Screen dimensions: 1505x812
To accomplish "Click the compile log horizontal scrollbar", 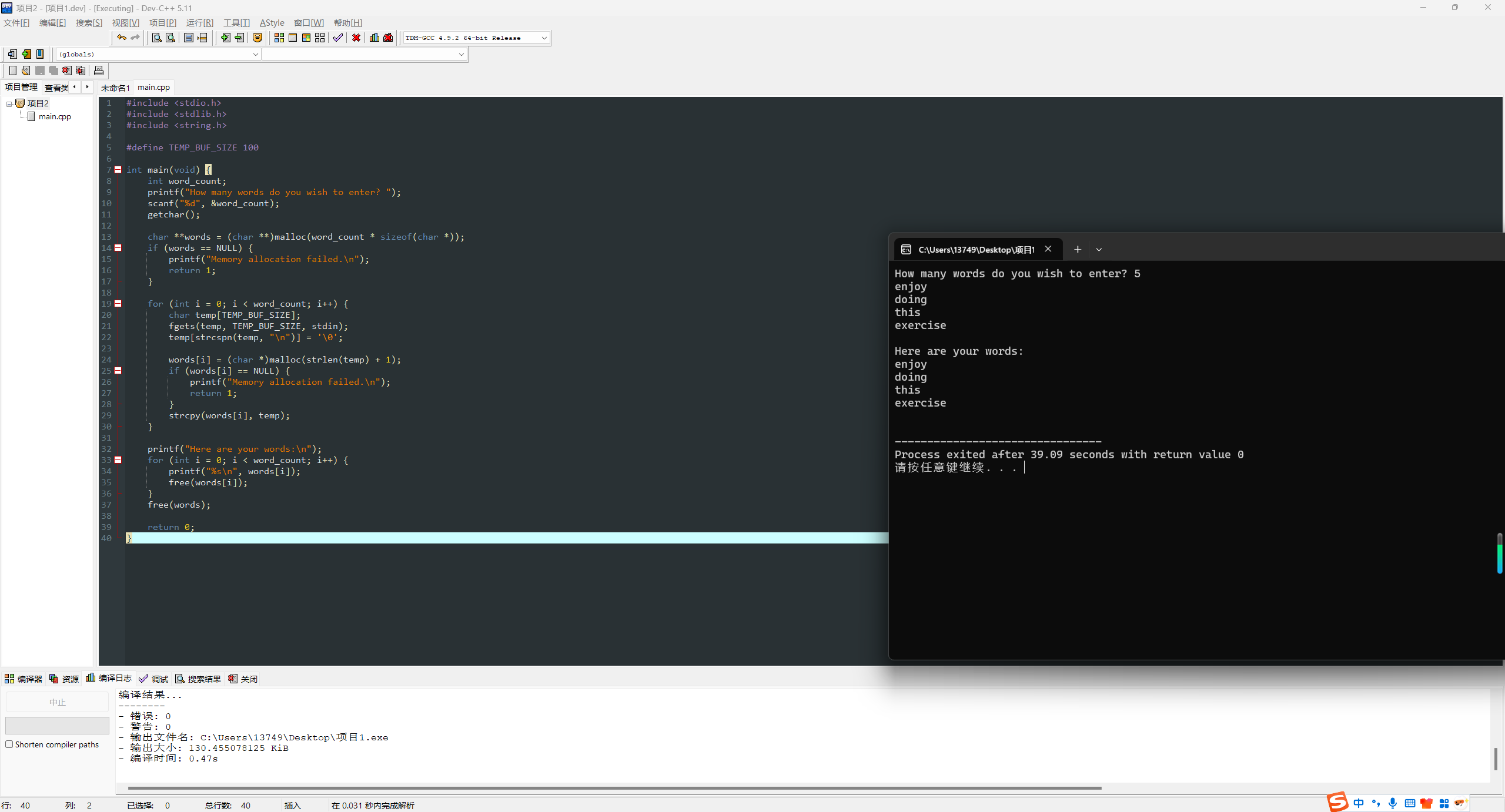I will (614, 788).
